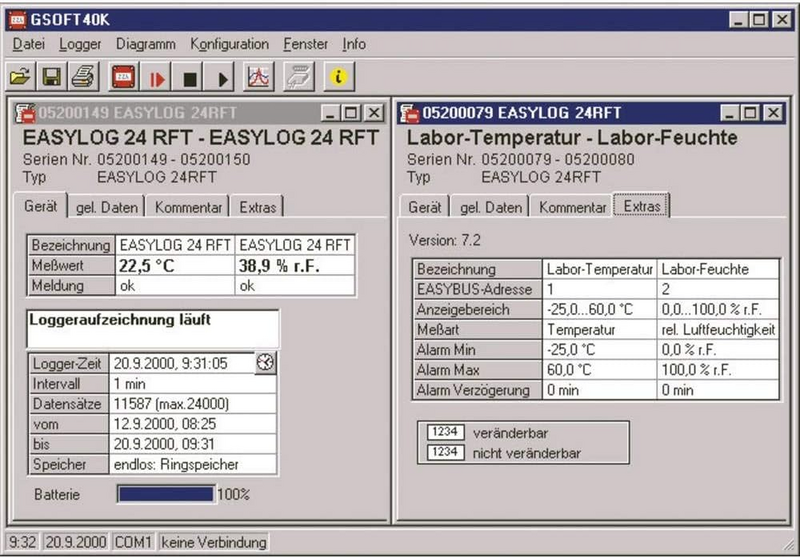This screenshot has height=558, width=800.
Task: Open the Fenster menu
Action: tap(305, 44)
